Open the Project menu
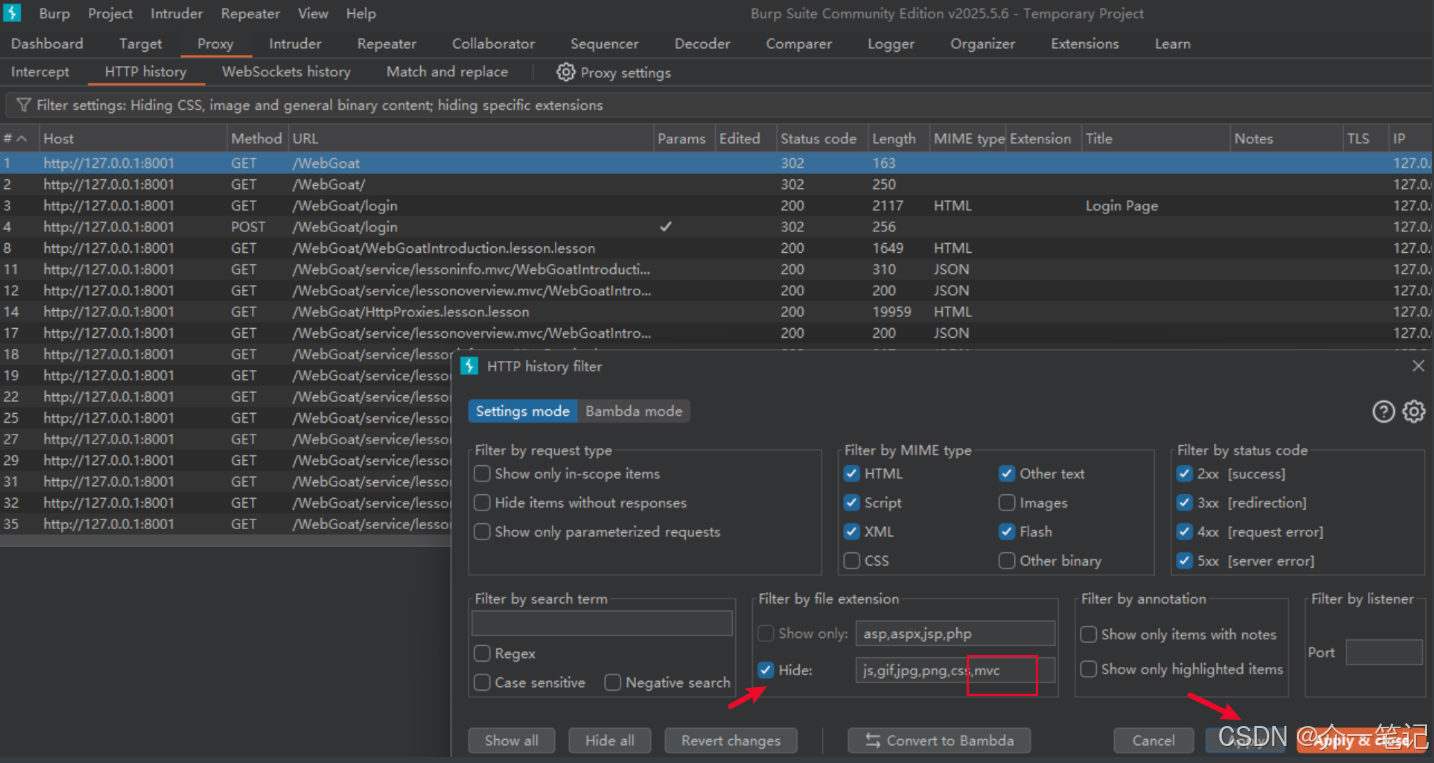This screenshot has height=763, width=1434. coord(110,13)
